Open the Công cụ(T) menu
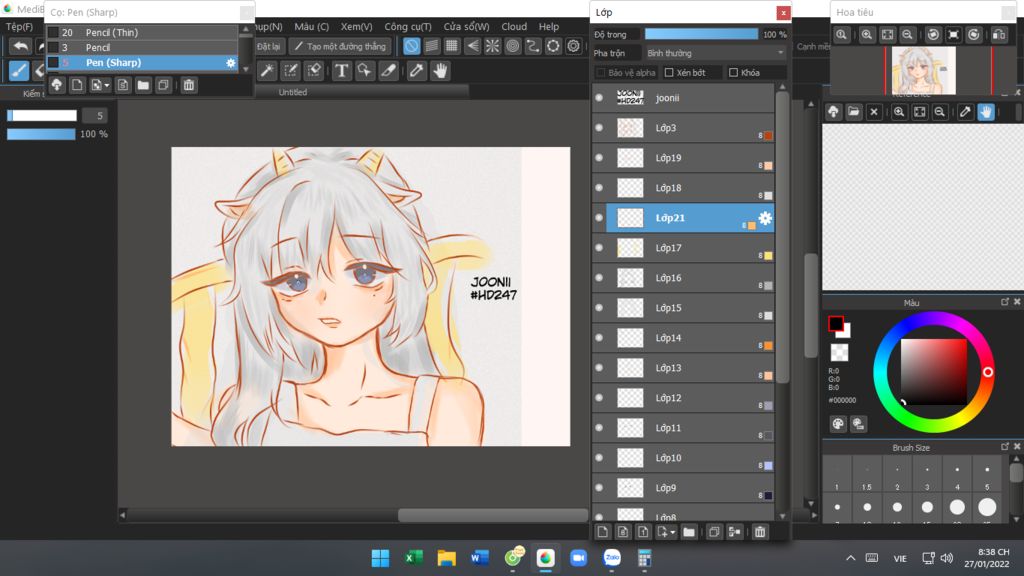Viewport: 1024px width, 576px height. coord(408,27)
